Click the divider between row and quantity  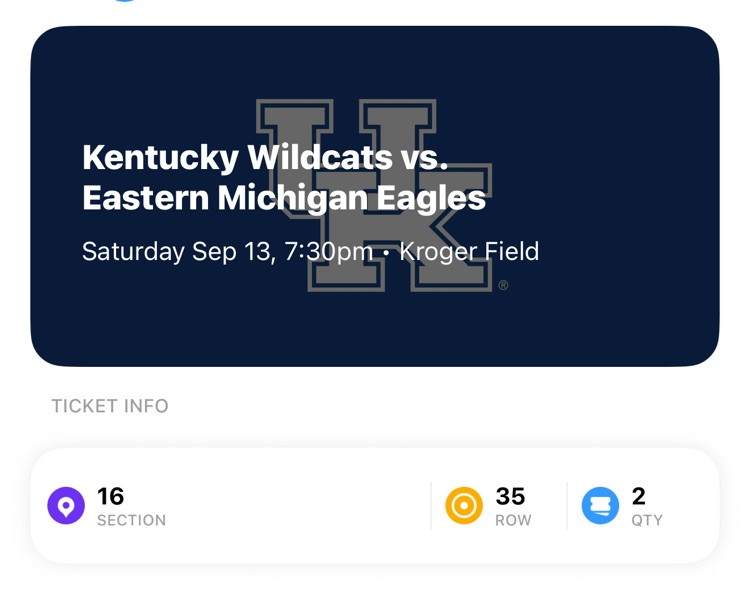(567, 506)
